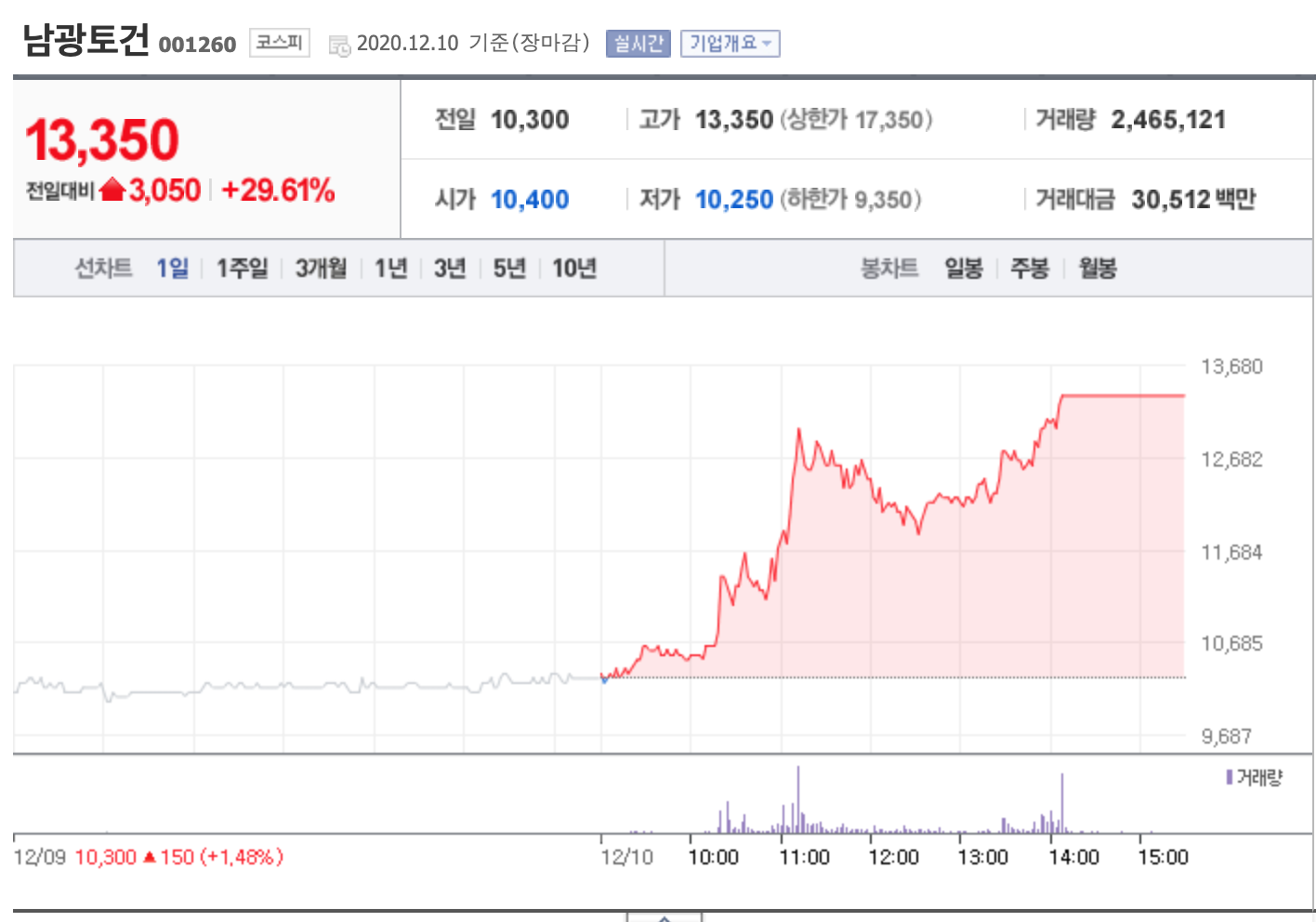
Task: Click the 12,682 y-axis label
Action: pos(1231,459)
